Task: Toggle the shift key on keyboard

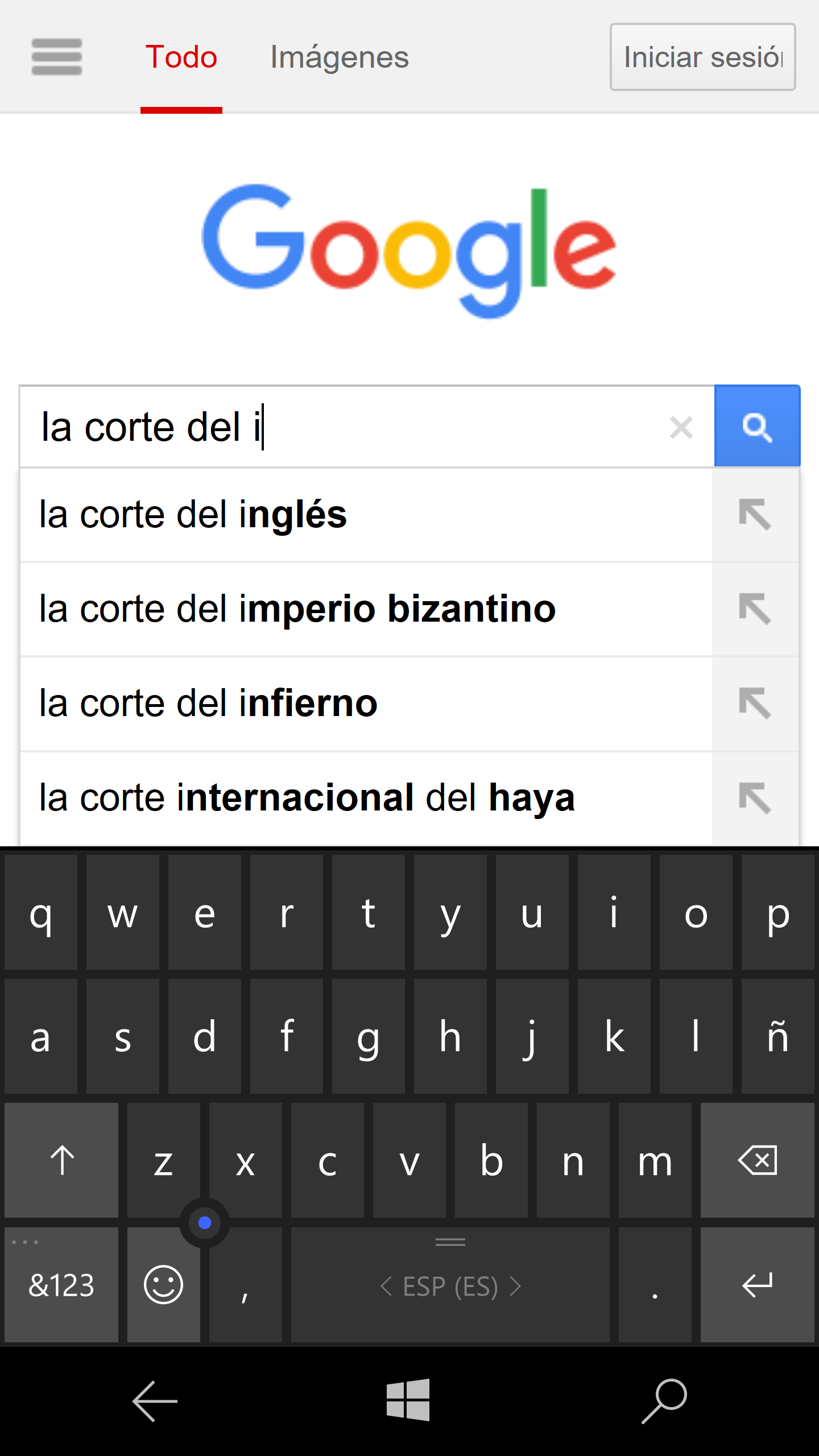Action: pyautogui.click(x=62, y=1160)
